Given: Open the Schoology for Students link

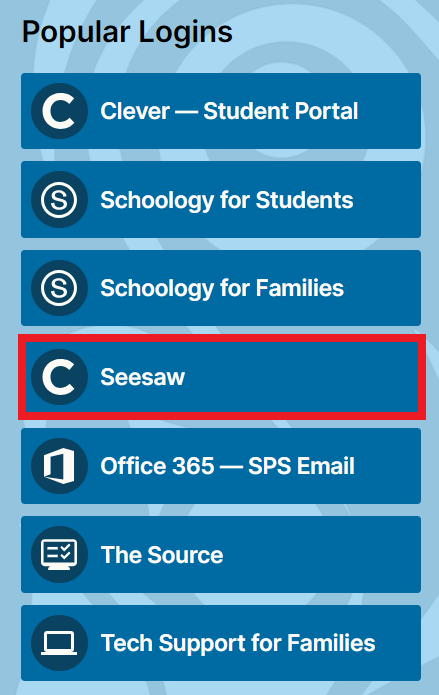Looking at the screenshot, I should [x=221, y=199].
